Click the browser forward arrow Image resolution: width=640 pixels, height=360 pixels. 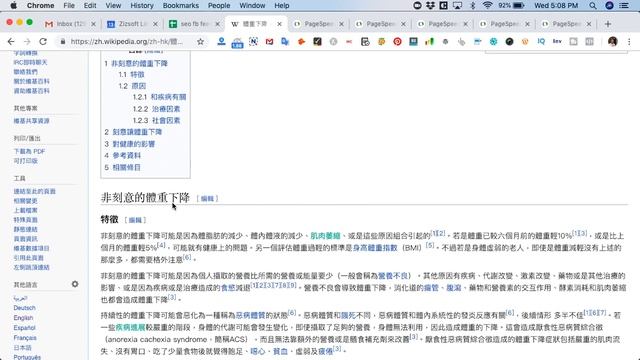pos(27,42)
